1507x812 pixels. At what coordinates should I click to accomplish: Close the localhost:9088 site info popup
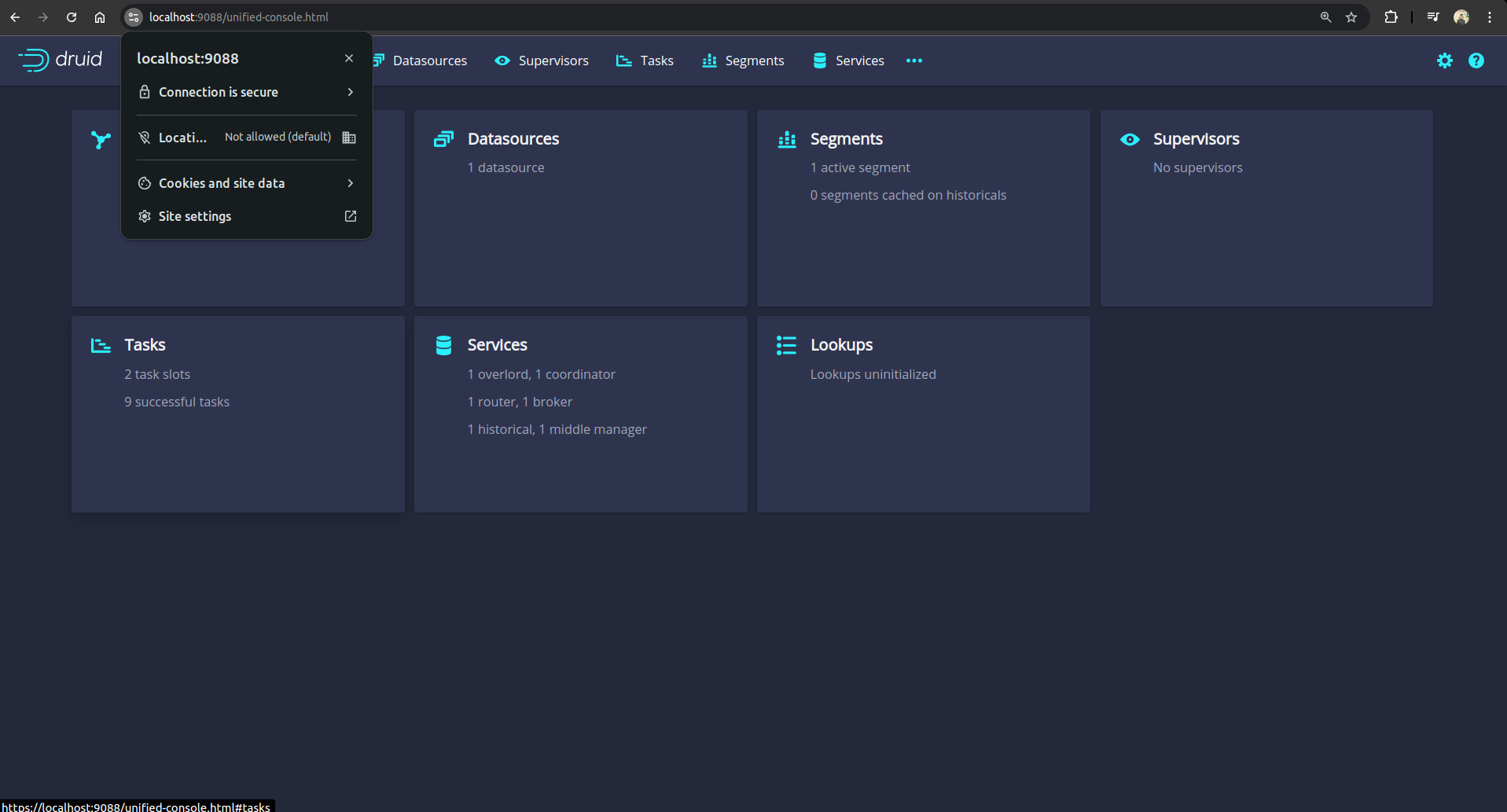[349, 58]
